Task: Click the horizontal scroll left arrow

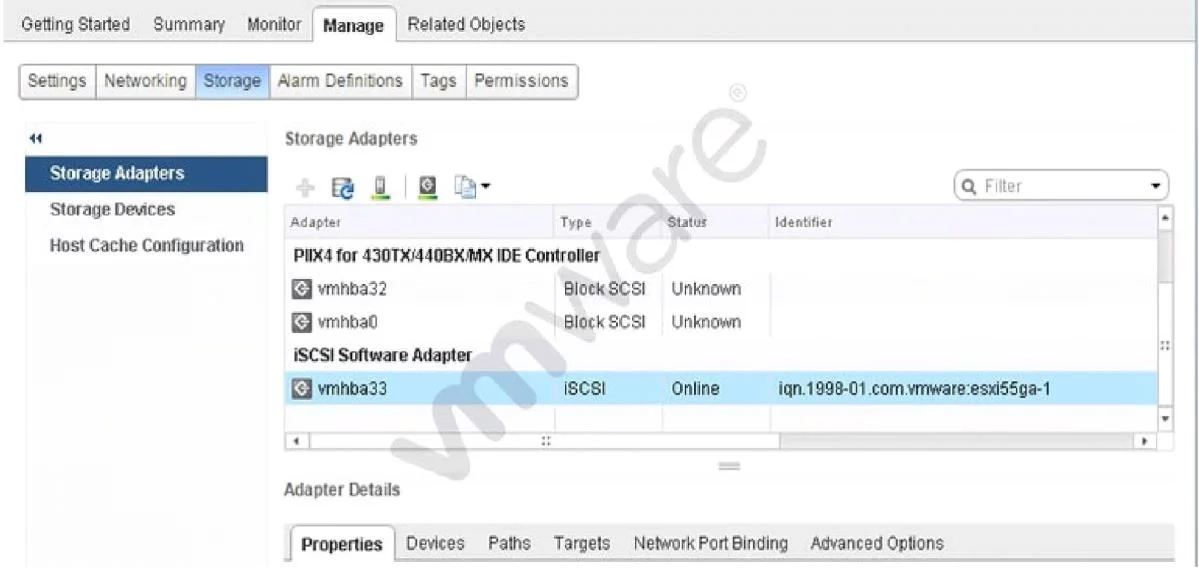Action: point(297,441)
